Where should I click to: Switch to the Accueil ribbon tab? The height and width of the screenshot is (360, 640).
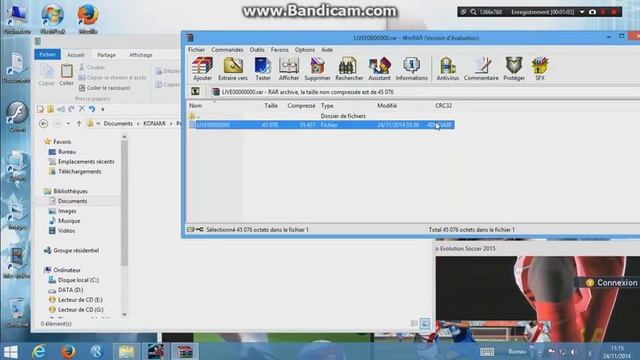coord(76,55)
